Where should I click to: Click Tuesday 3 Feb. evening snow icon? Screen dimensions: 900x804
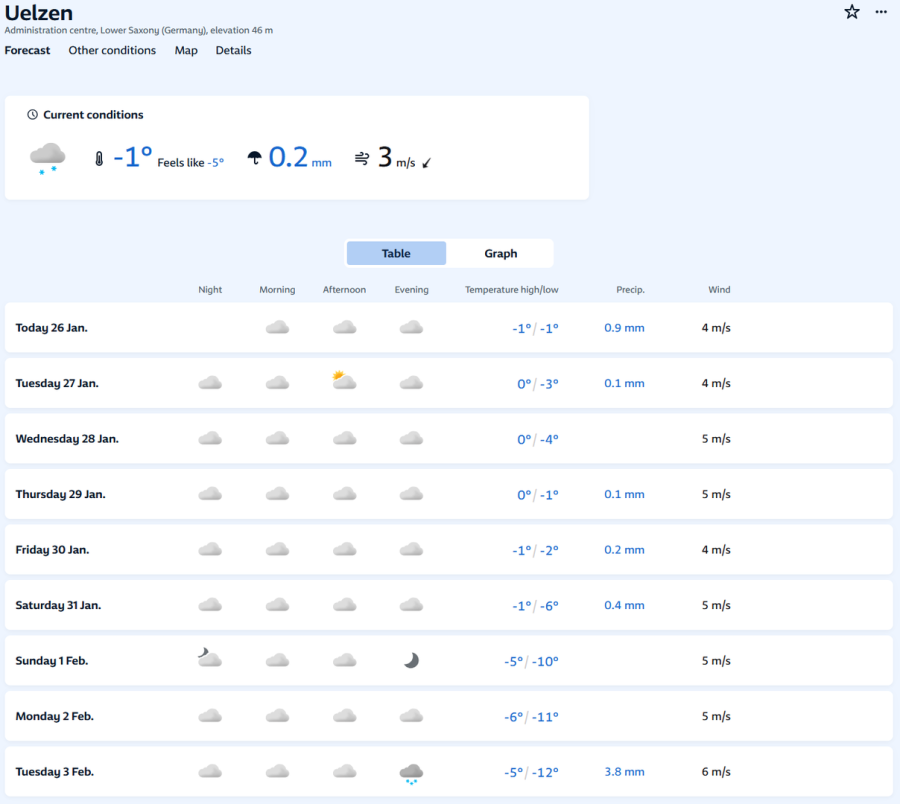tap(411, 773)
